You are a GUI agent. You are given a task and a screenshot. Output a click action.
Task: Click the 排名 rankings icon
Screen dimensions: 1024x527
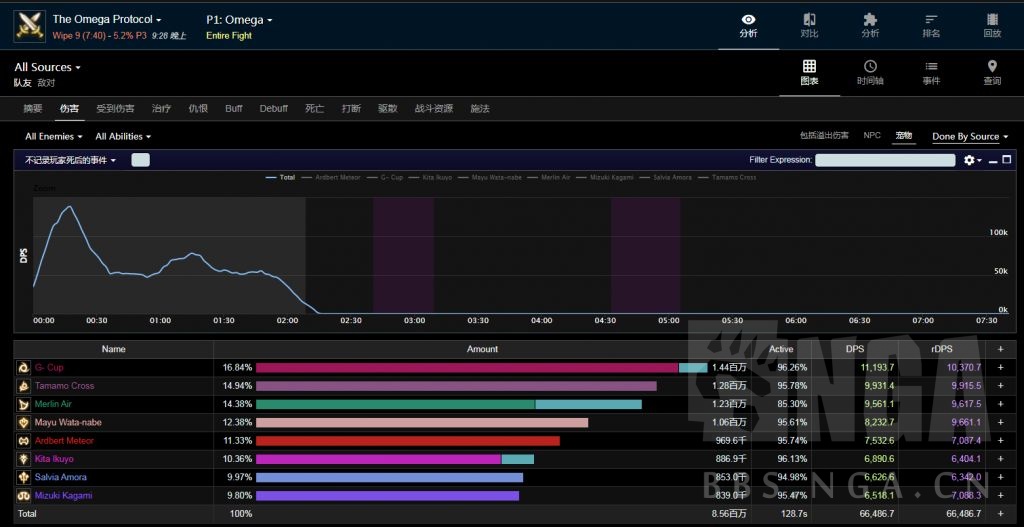[x=931, y=25]
